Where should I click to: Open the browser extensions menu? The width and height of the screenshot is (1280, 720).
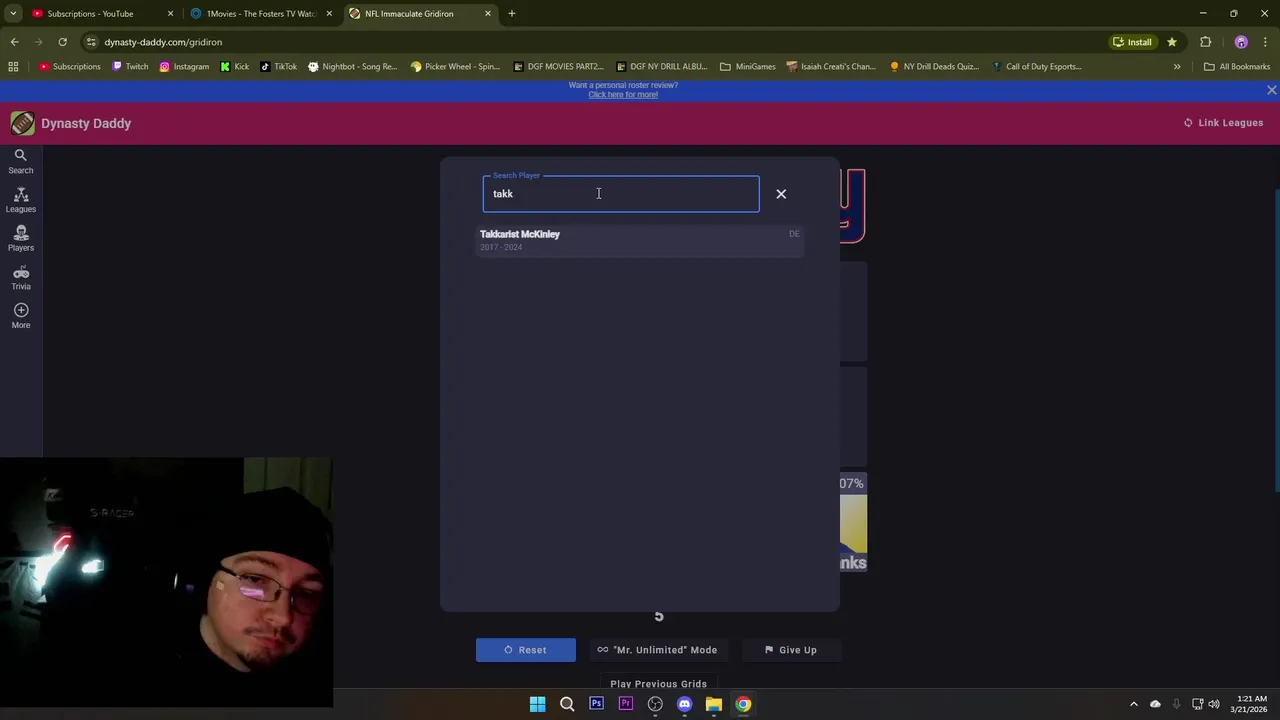(1205, 42)
